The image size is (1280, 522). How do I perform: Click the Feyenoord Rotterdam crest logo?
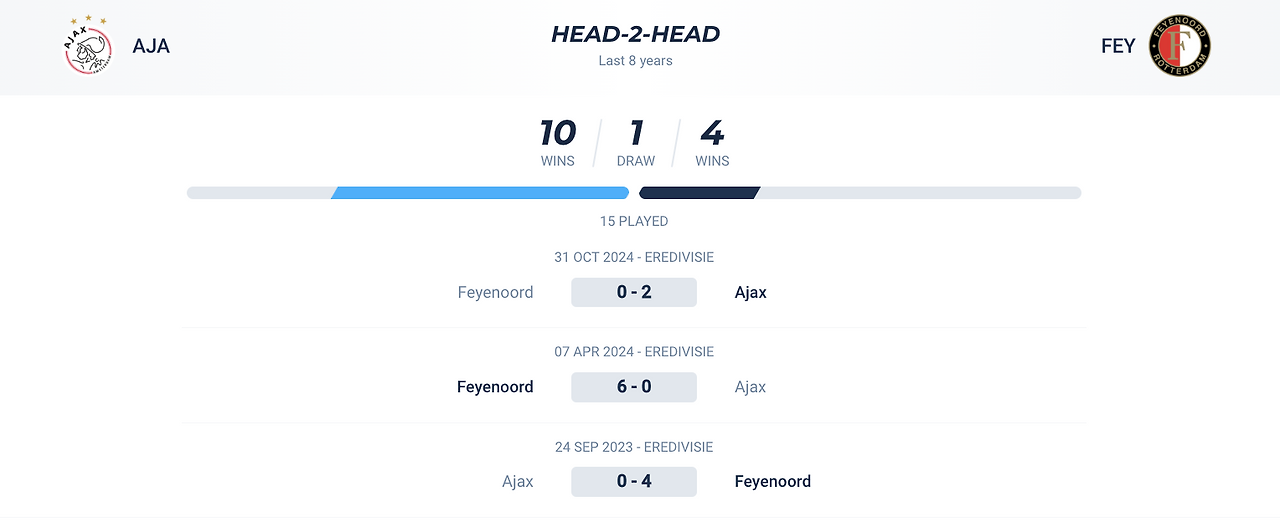pos(1181,46)
